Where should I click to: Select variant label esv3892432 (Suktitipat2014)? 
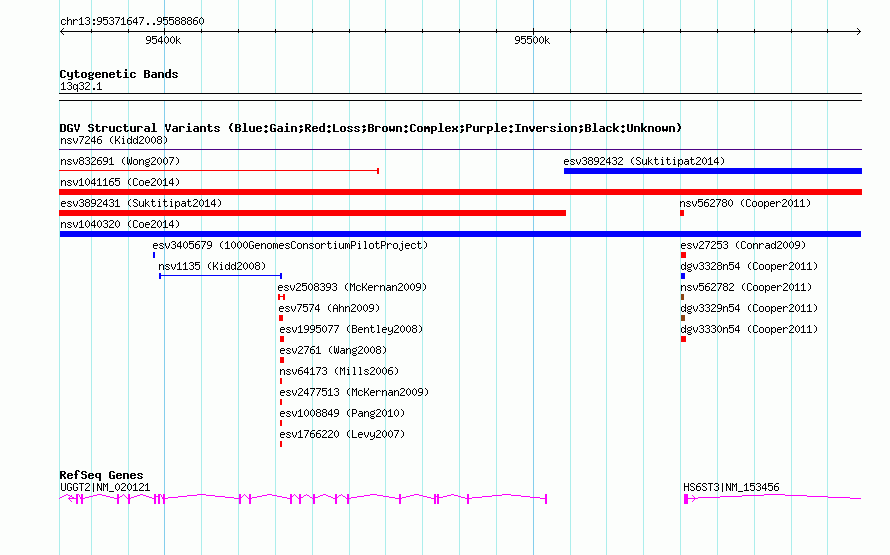click(x=644, y=161)
